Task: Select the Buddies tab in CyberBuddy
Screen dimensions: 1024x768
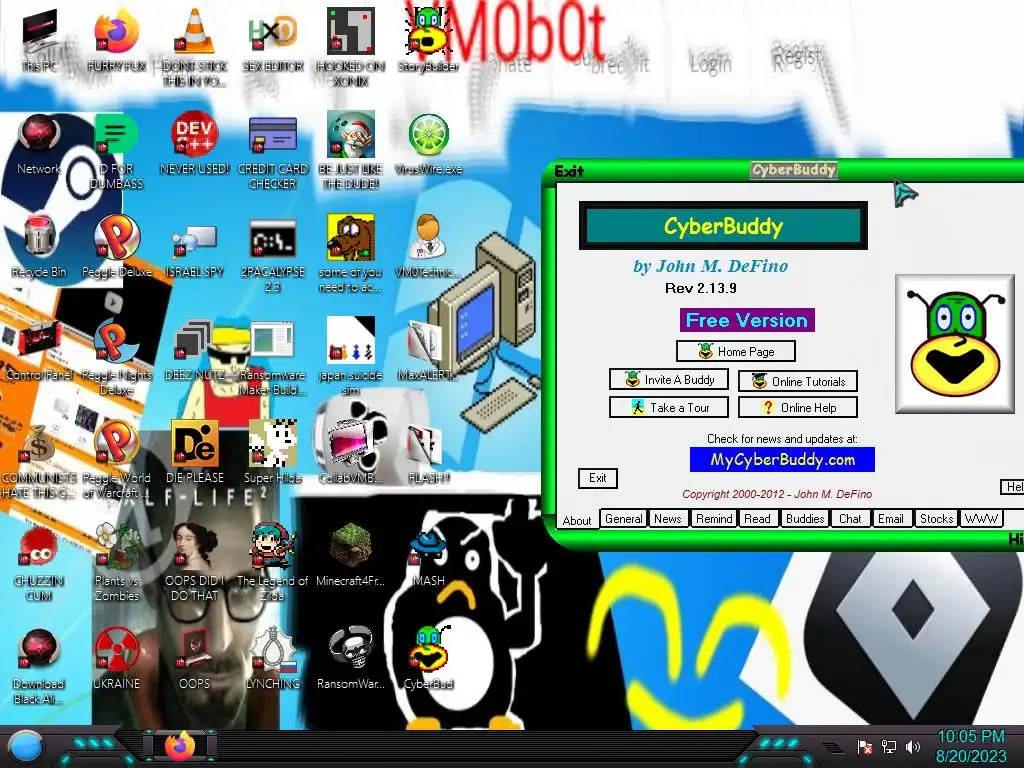Action: (x=805, y=519)
